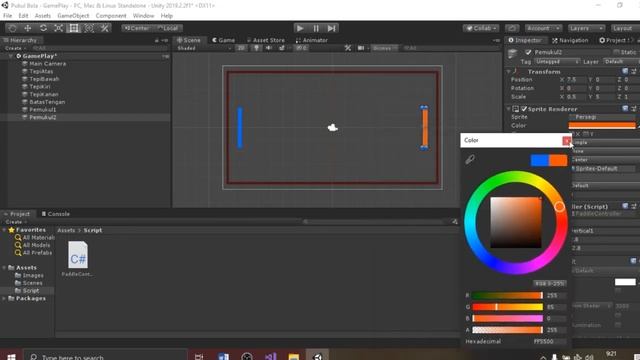Open the RGB 0-255 mode dropdown
This screenshot has width=640, height=360.
tap(549, 283)
